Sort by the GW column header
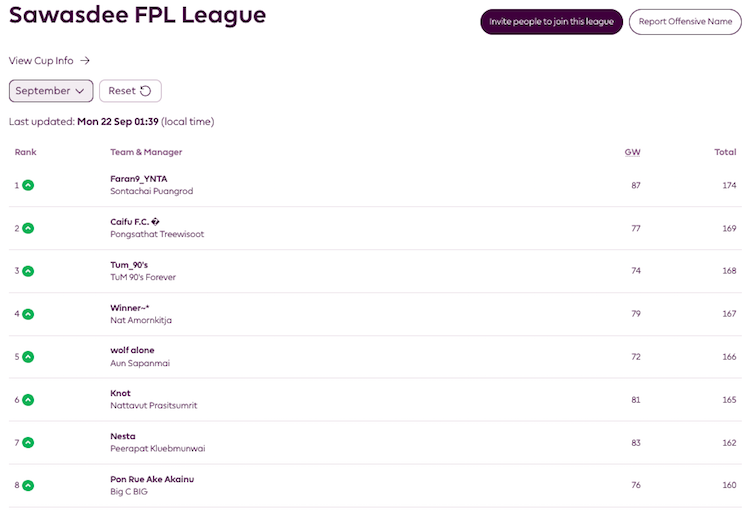The image size is (750, 514). (x=632, y=152)
